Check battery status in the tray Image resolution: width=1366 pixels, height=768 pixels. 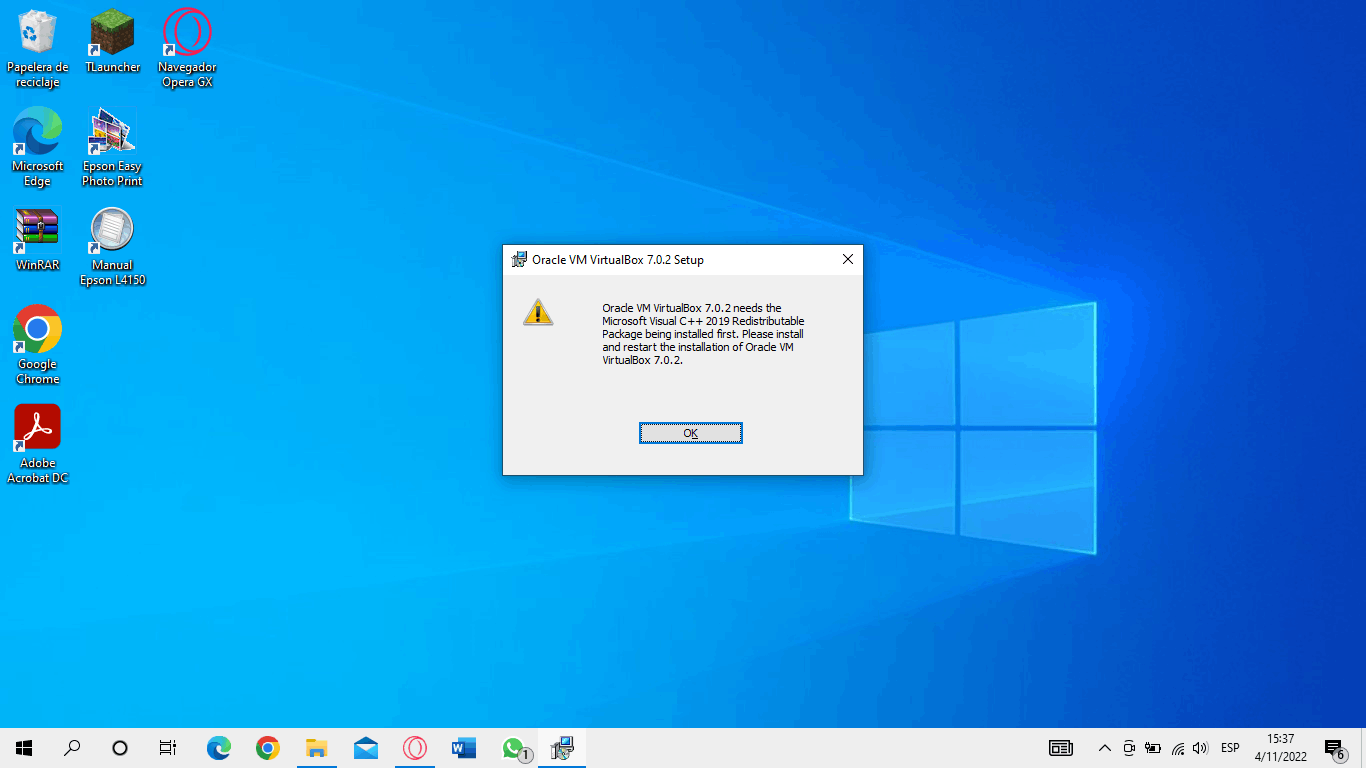point(1152,747)
